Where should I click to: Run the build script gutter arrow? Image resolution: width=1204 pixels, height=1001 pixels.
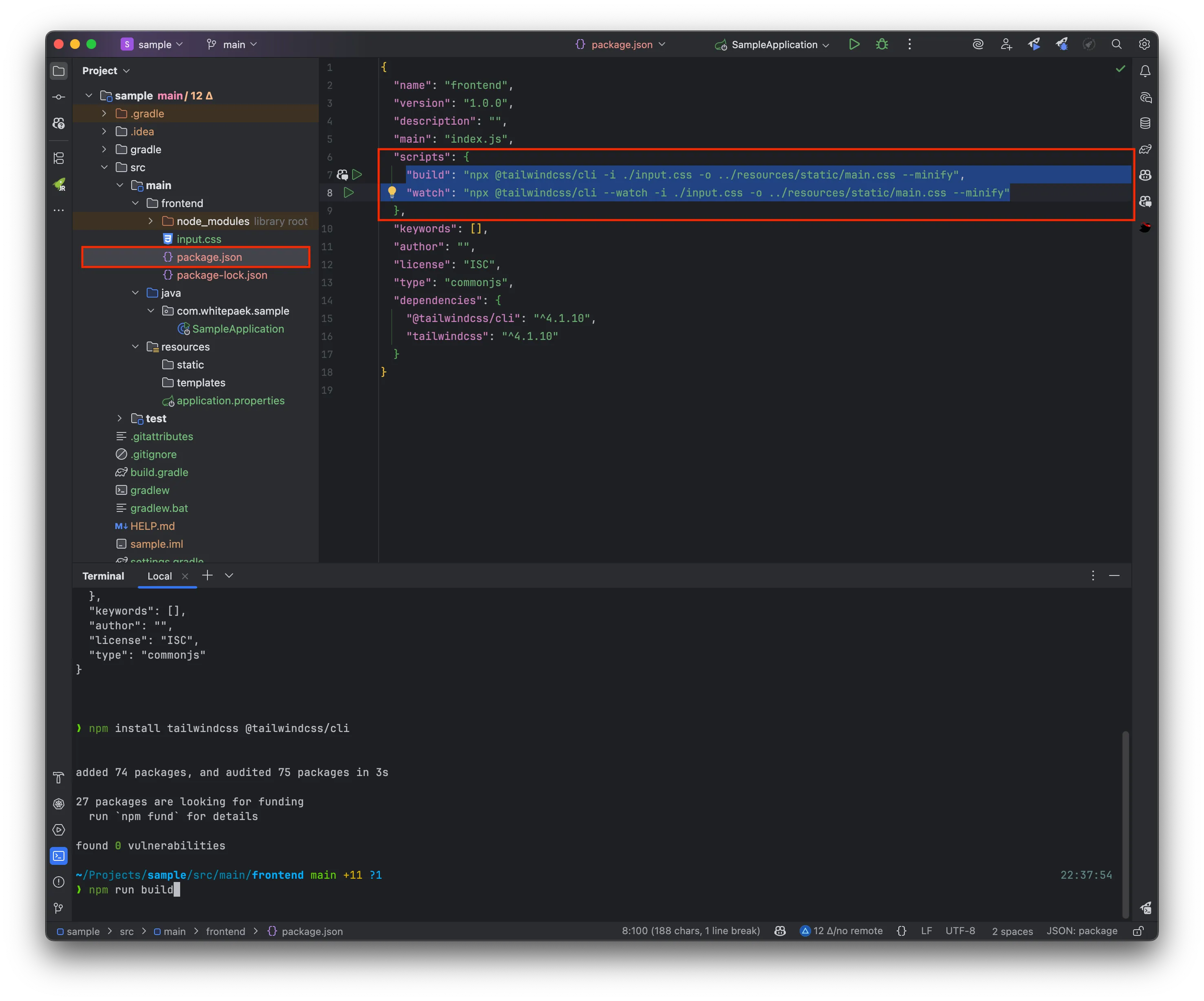pyautogui.click(x=357, y=174)
